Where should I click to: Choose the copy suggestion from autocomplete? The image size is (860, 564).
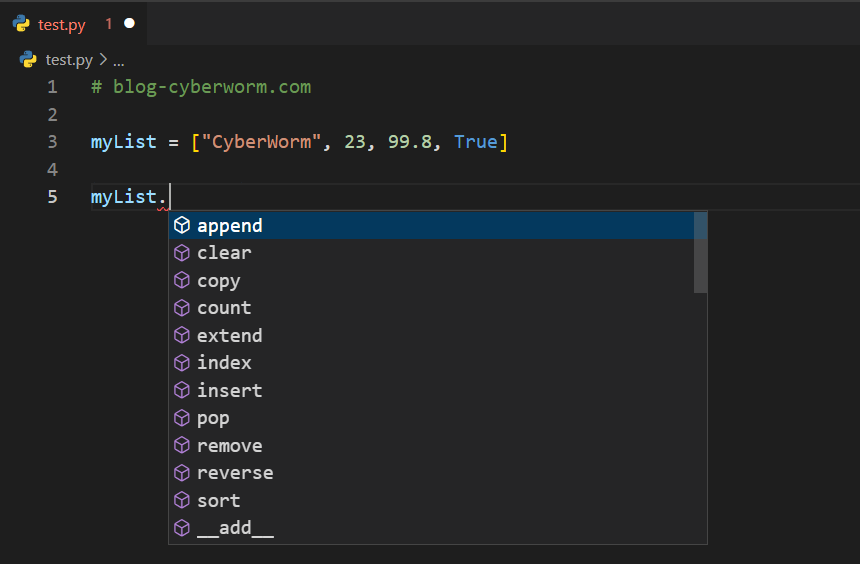click(x=219, y=281)
